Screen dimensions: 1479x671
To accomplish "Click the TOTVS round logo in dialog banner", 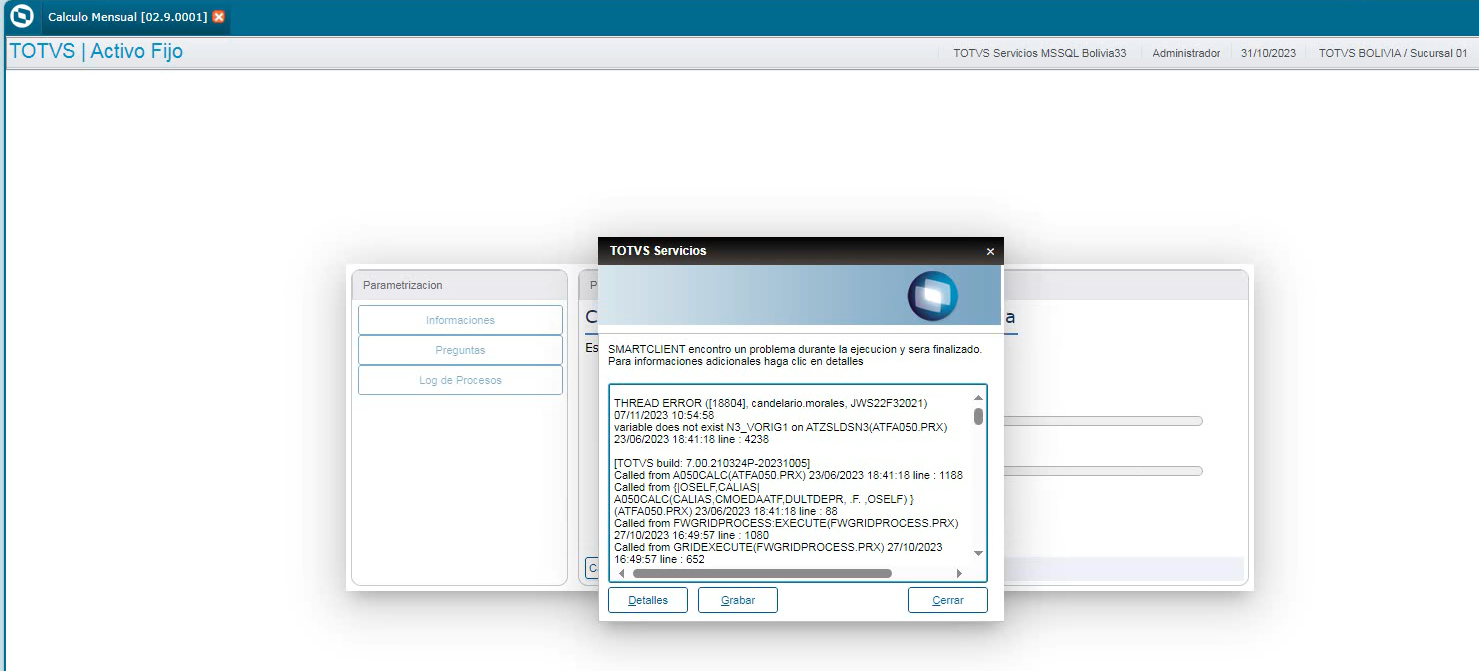I will point(932,296).
